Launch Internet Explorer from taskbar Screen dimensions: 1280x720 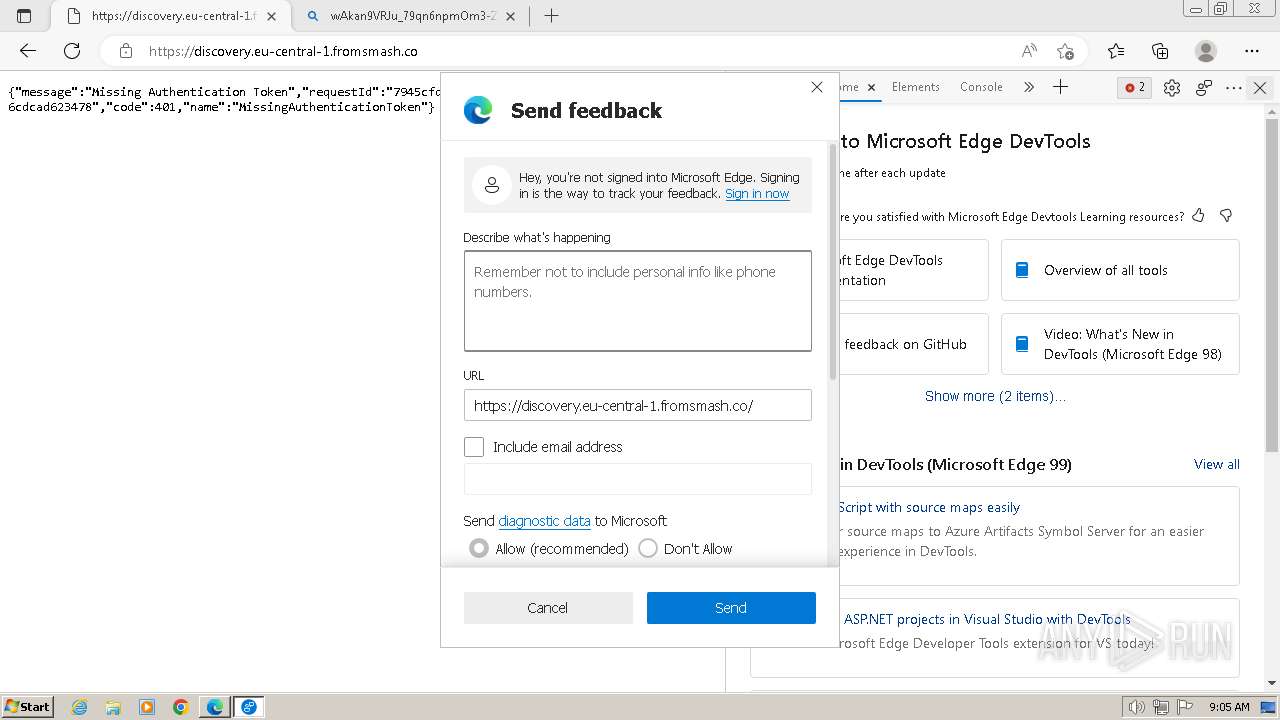coord(79,707)
